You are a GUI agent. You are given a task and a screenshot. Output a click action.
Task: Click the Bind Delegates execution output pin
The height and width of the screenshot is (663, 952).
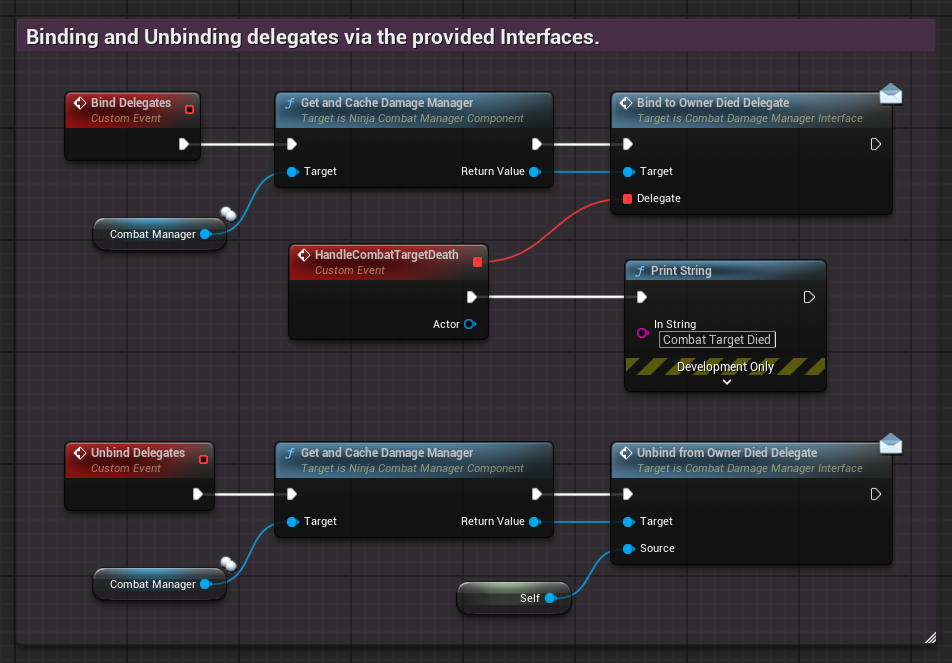[x=184, y=144]
